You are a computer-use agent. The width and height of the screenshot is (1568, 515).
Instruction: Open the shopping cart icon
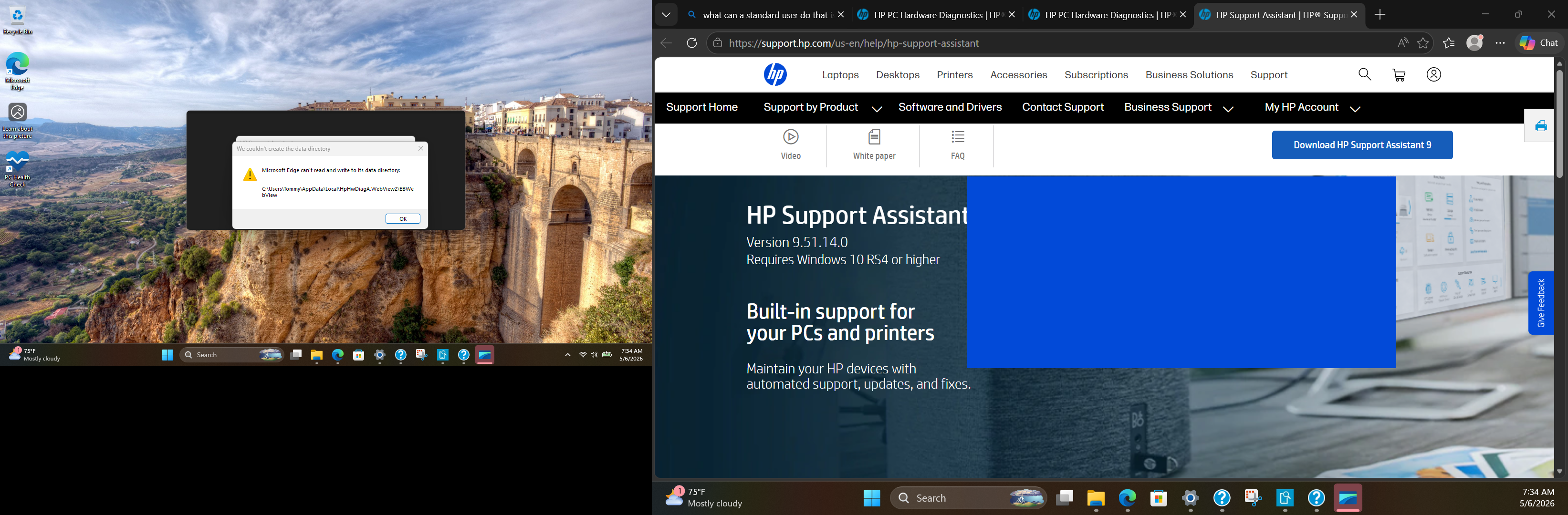click(x=1399, y=75)
